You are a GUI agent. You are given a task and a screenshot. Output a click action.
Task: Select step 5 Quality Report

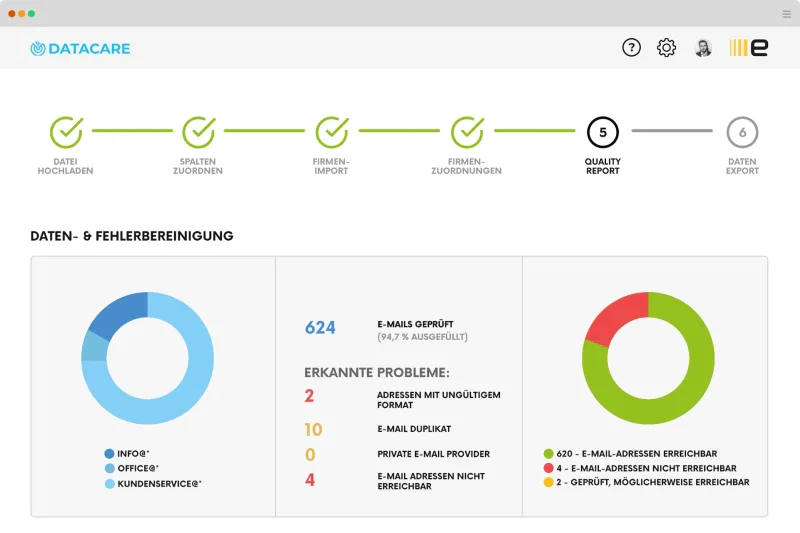[603, 132]
